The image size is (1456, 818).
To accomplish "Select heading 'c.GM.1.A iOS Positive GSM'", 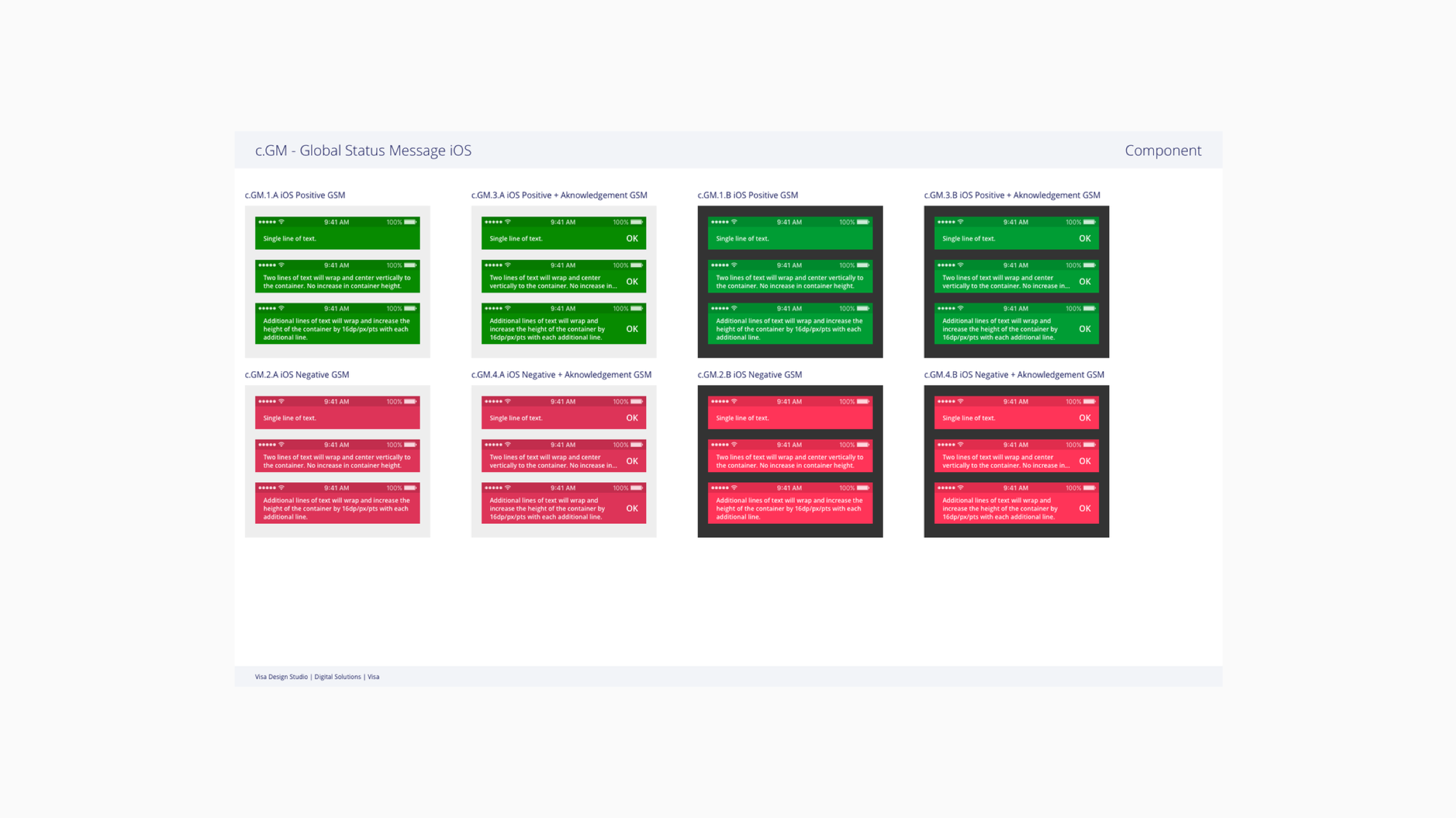I will tap(295, 195).
